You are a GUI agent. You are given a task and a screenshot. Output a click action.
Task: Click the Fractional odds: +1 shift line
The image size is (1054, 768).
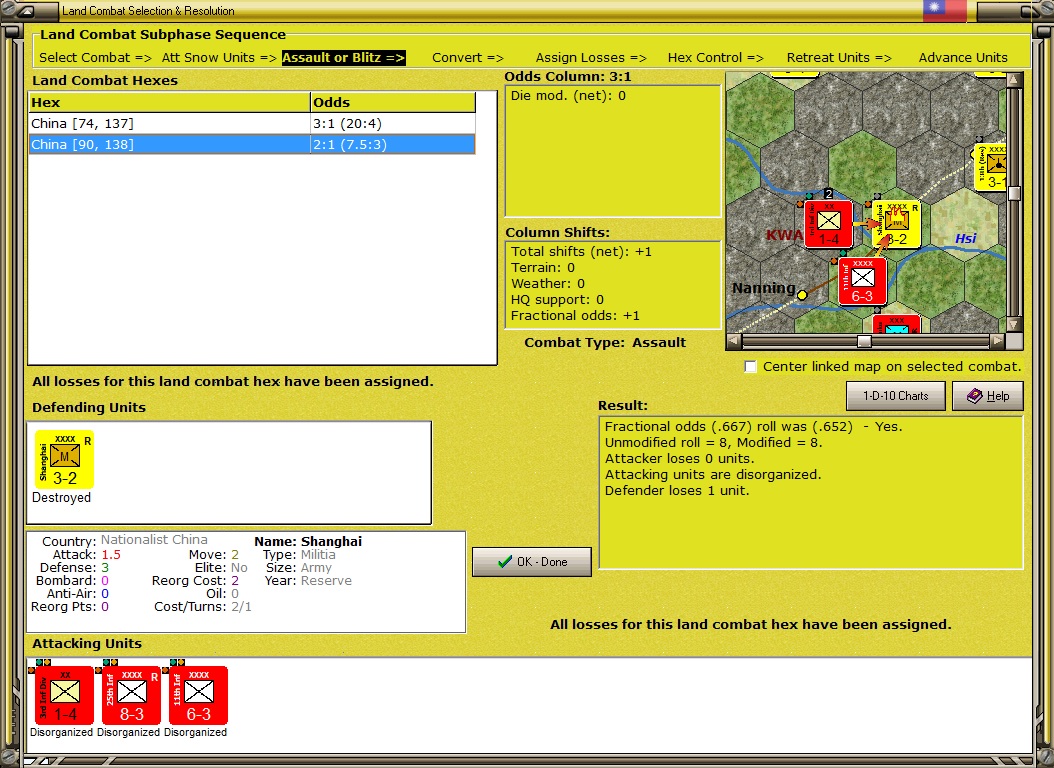point(575,316)
